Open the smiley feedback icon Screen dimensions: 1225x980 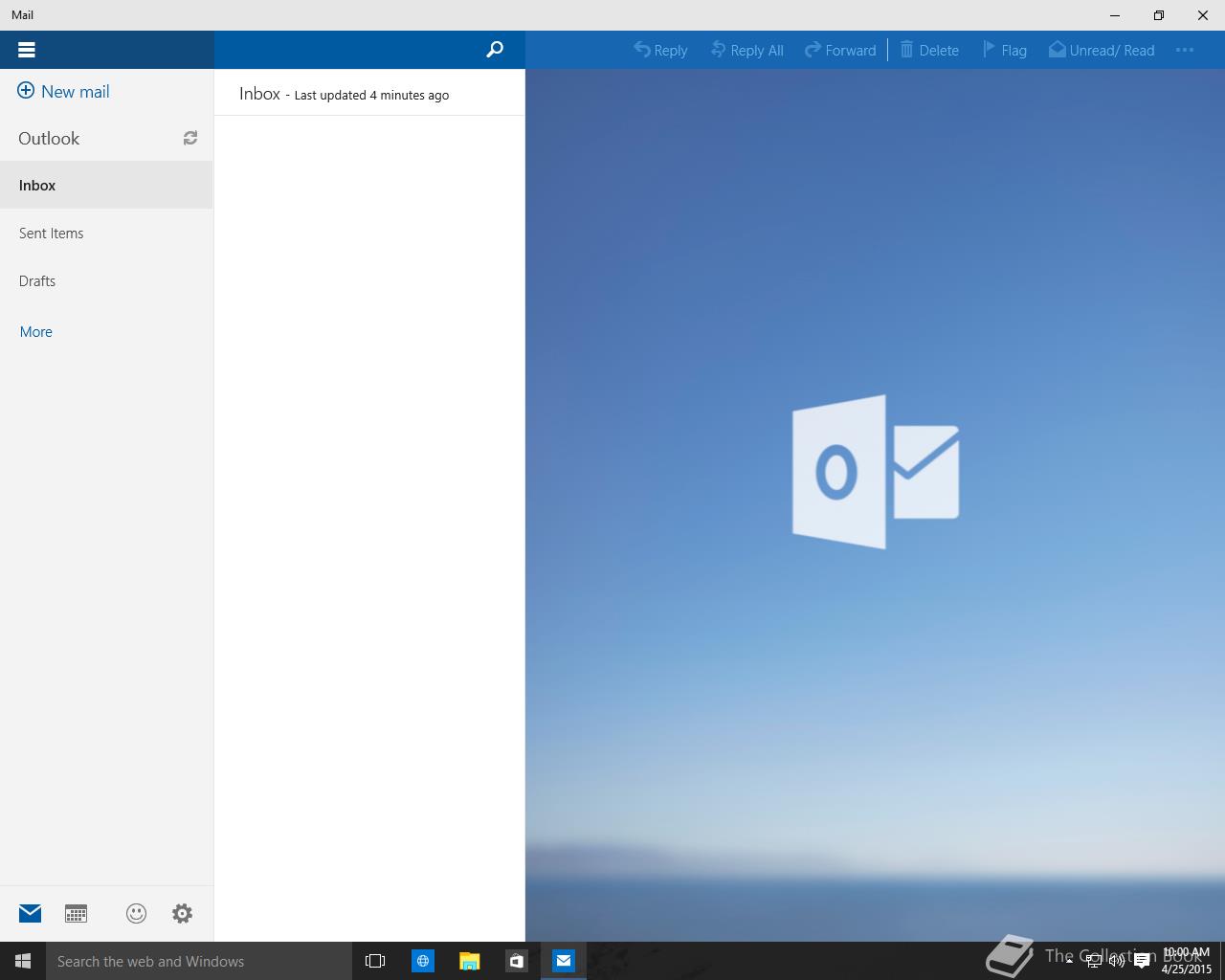point(137,913)
